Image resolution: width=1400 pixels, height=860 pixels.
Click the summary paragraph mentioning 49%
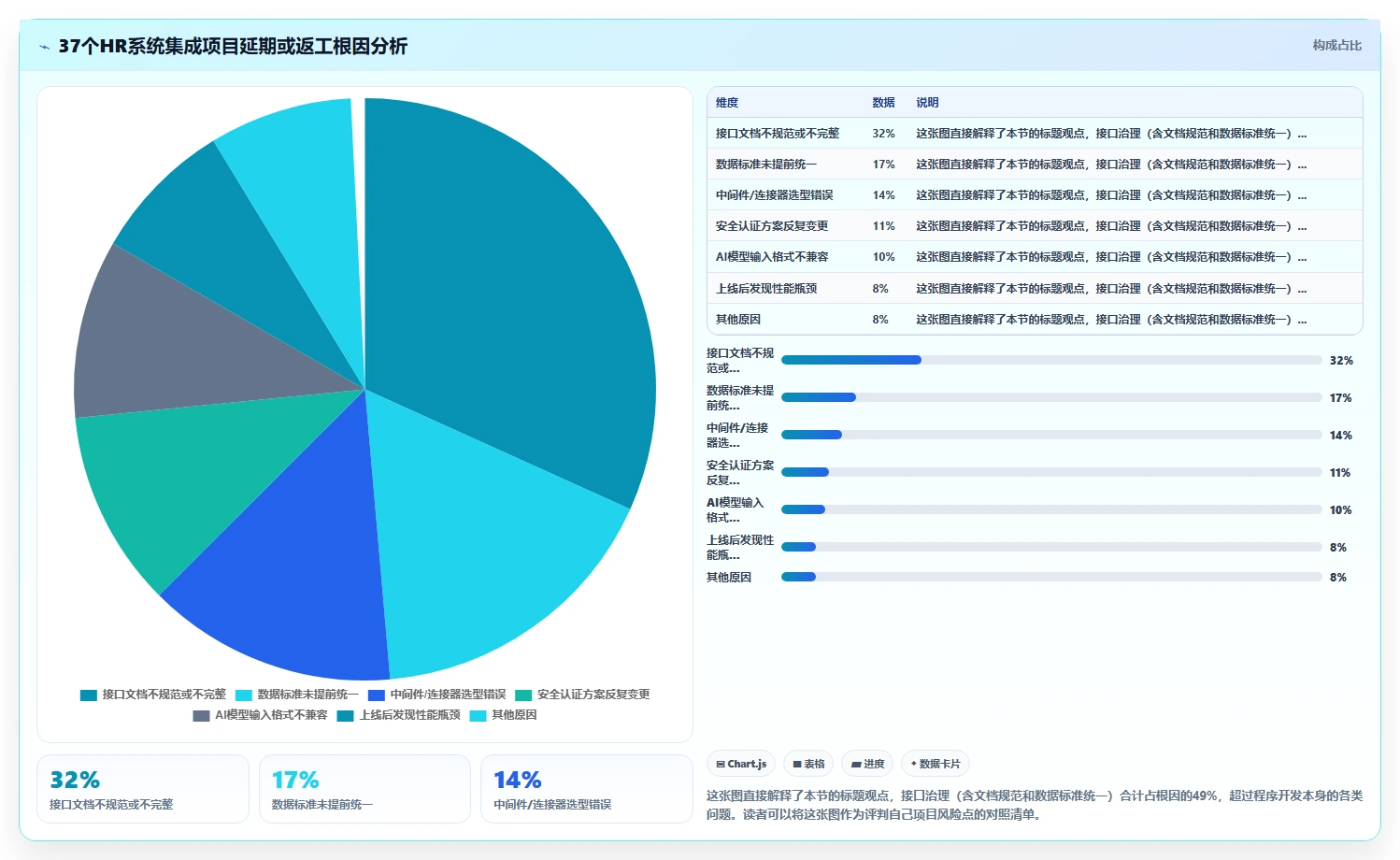pos(1035,805)
